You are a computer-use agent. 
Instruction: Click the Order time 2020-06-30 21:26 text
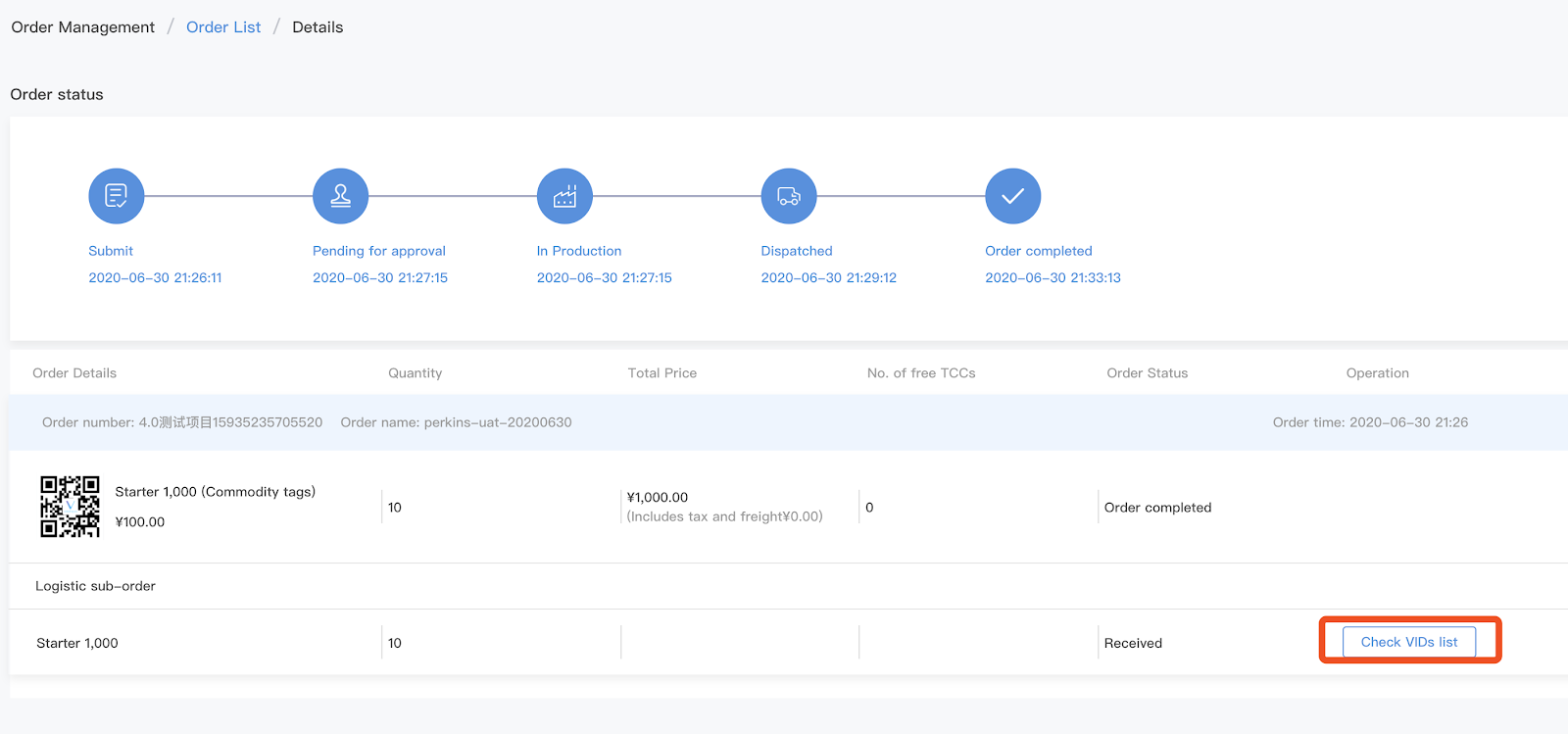point(1370,422)
